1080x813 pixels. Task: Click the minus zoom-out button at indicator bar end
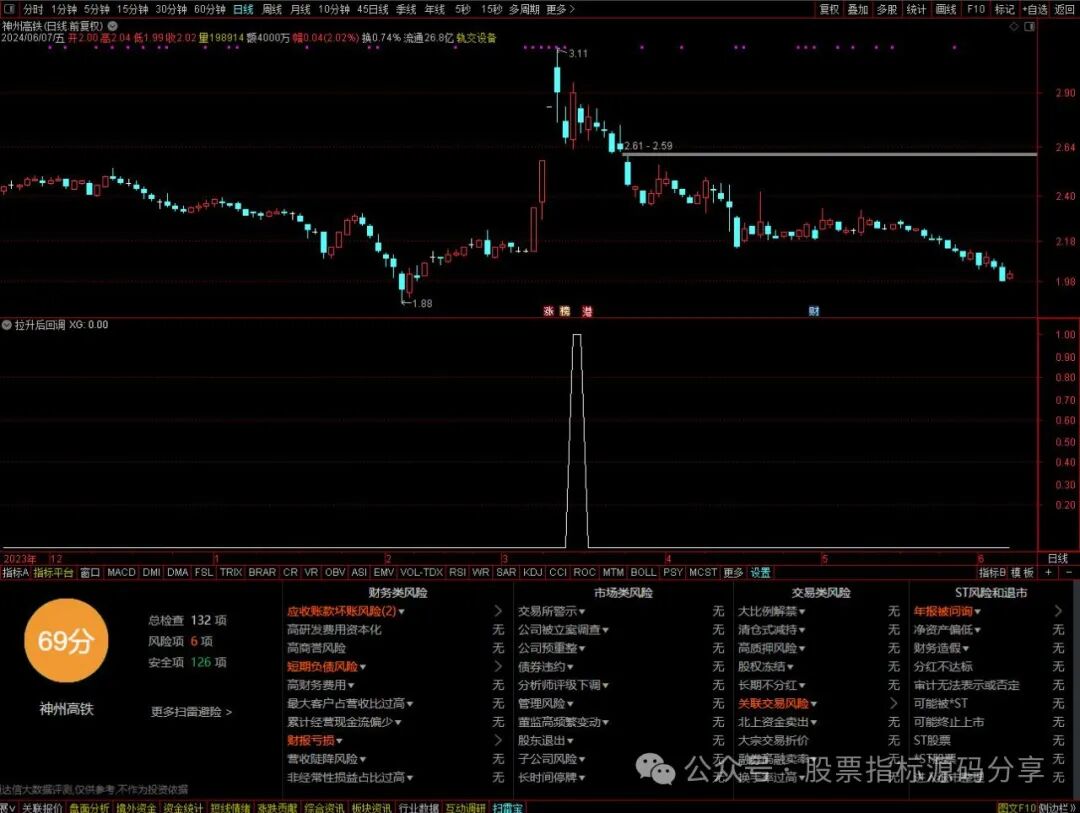coord(1069,572)
